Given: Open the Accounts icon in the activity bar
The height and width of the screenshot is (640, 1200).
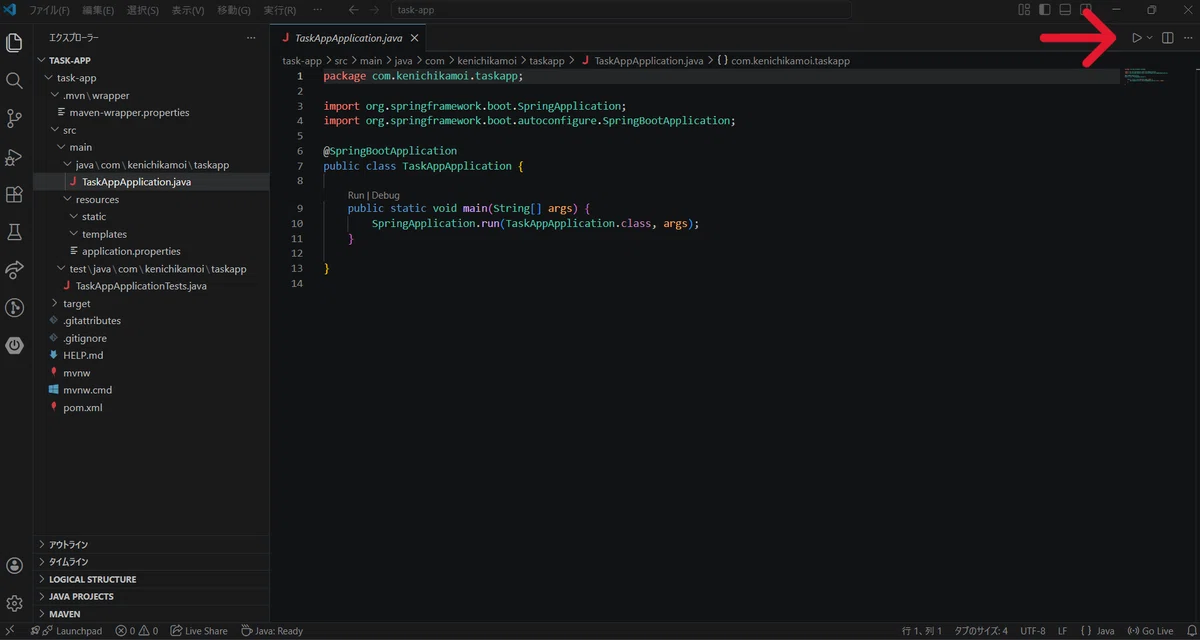Looking at the screenshot, I should point(15,566).
